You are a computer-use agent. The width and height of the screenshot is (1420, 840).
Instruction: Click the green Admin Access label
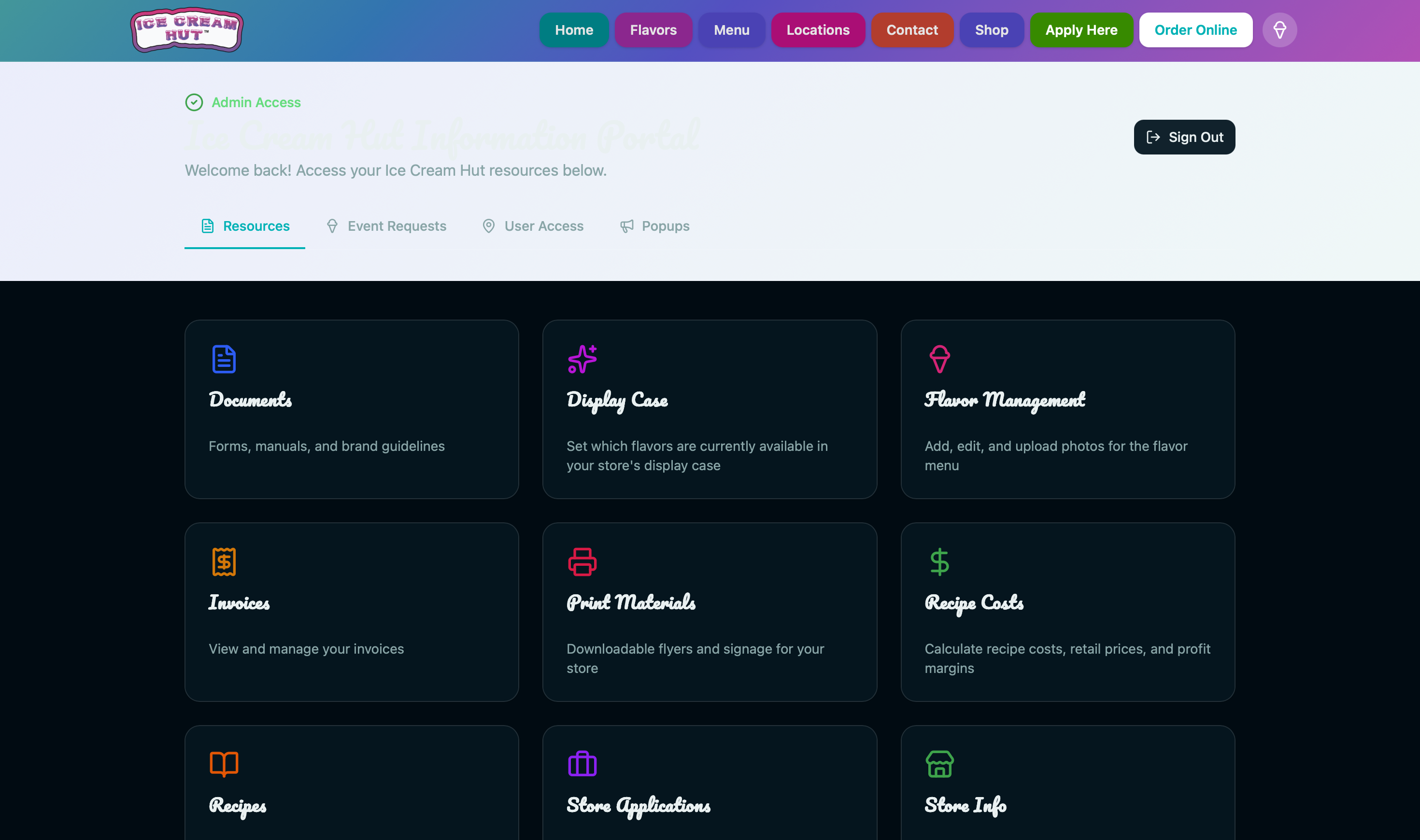(256, 102)
